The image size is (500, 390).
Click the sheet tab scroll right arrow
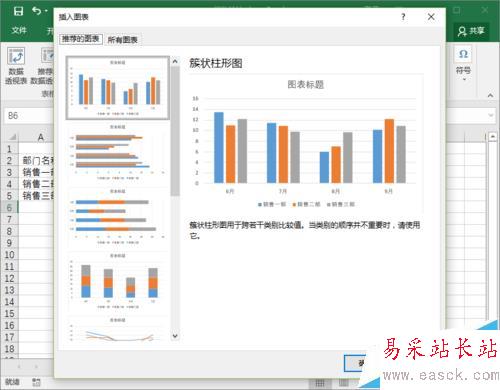point(36,367)
